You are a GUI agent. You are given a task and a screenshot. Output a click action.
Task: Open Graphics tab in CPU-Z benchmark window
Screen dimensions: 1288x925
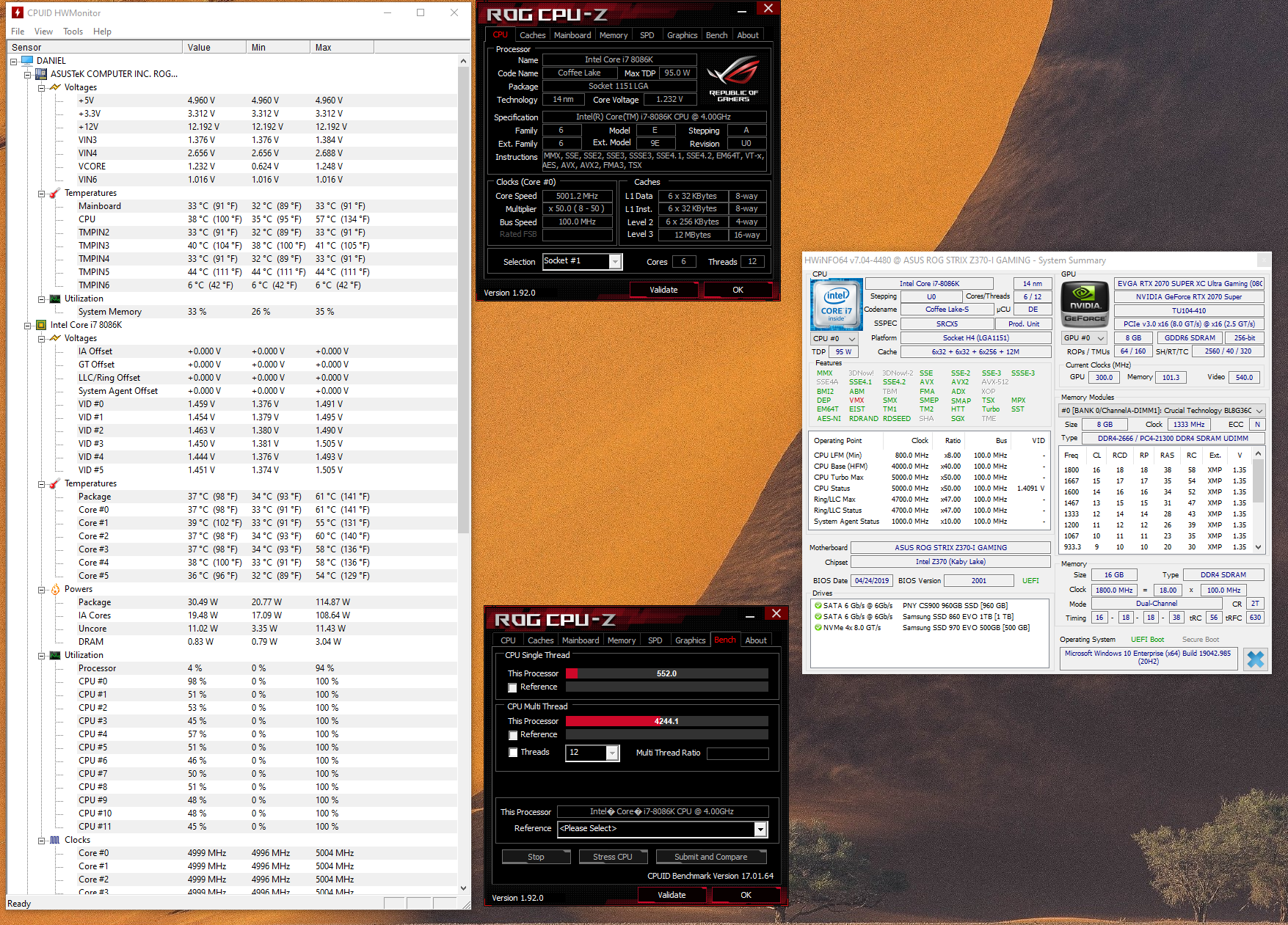click(x=690, y=640)
